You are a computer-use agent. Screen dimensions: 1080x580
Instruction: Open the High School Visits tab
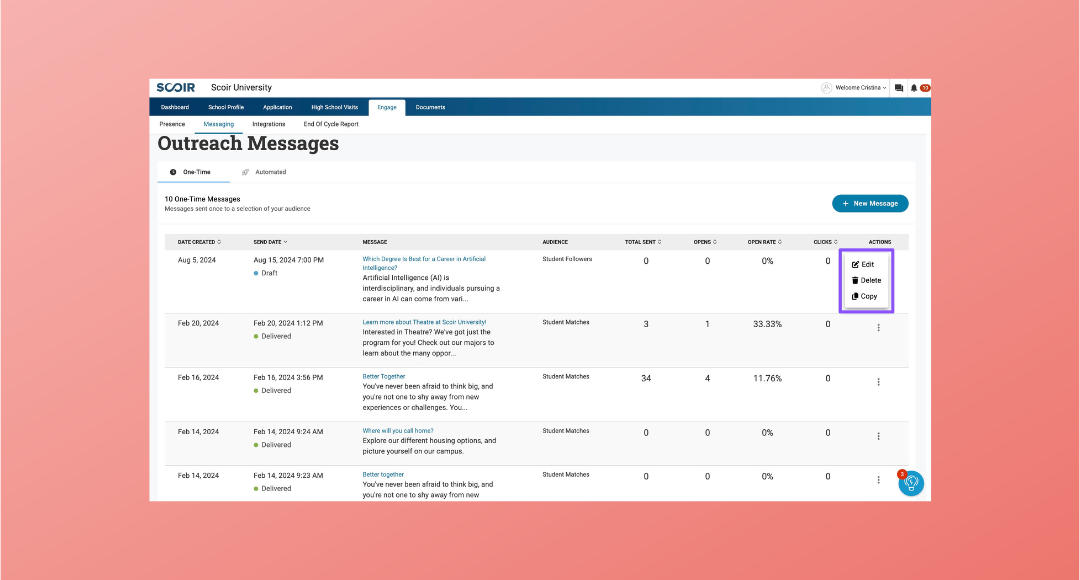click(x=335, y=107)
